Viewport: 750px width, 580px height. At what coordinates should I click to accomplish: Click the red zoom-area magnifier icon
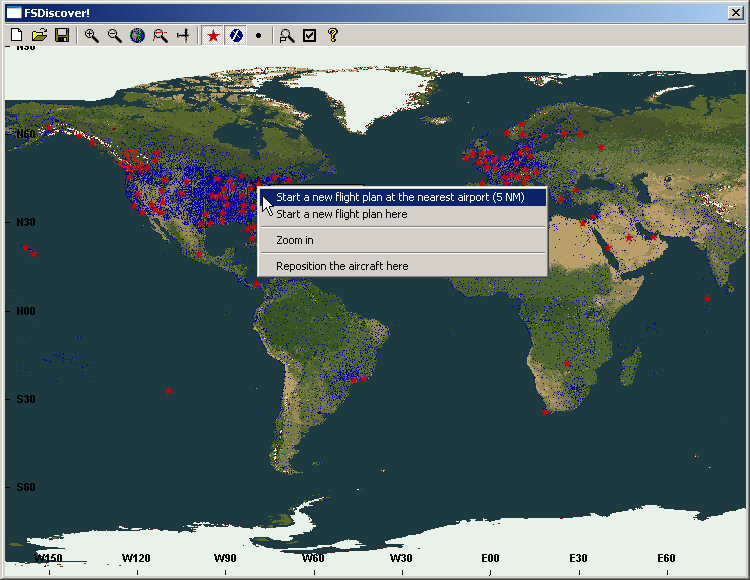click(x=160, y=35)
